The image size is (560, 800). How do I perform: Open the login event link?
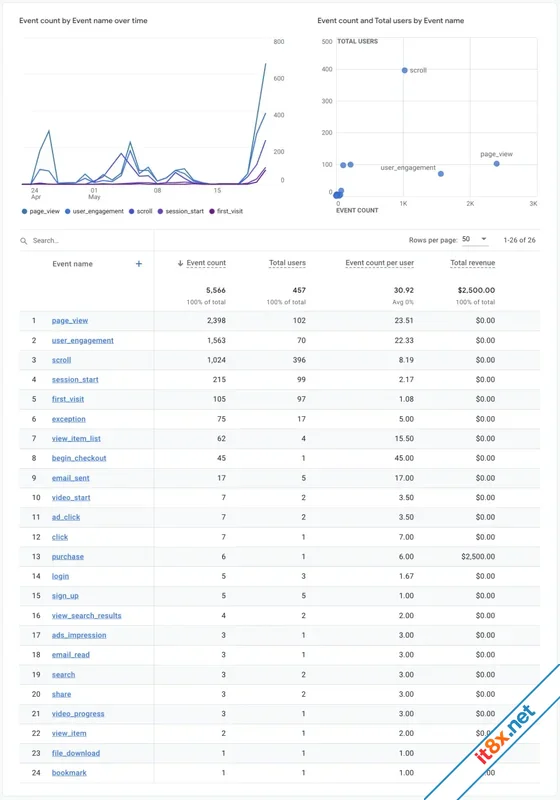pos(60,576)
